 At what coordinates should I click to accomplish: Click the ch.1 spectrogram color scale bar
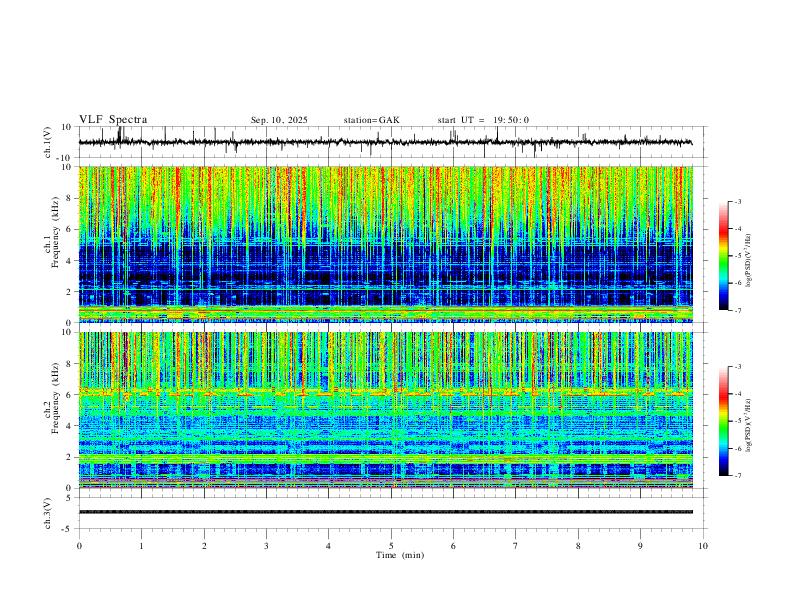pos(723,256)
